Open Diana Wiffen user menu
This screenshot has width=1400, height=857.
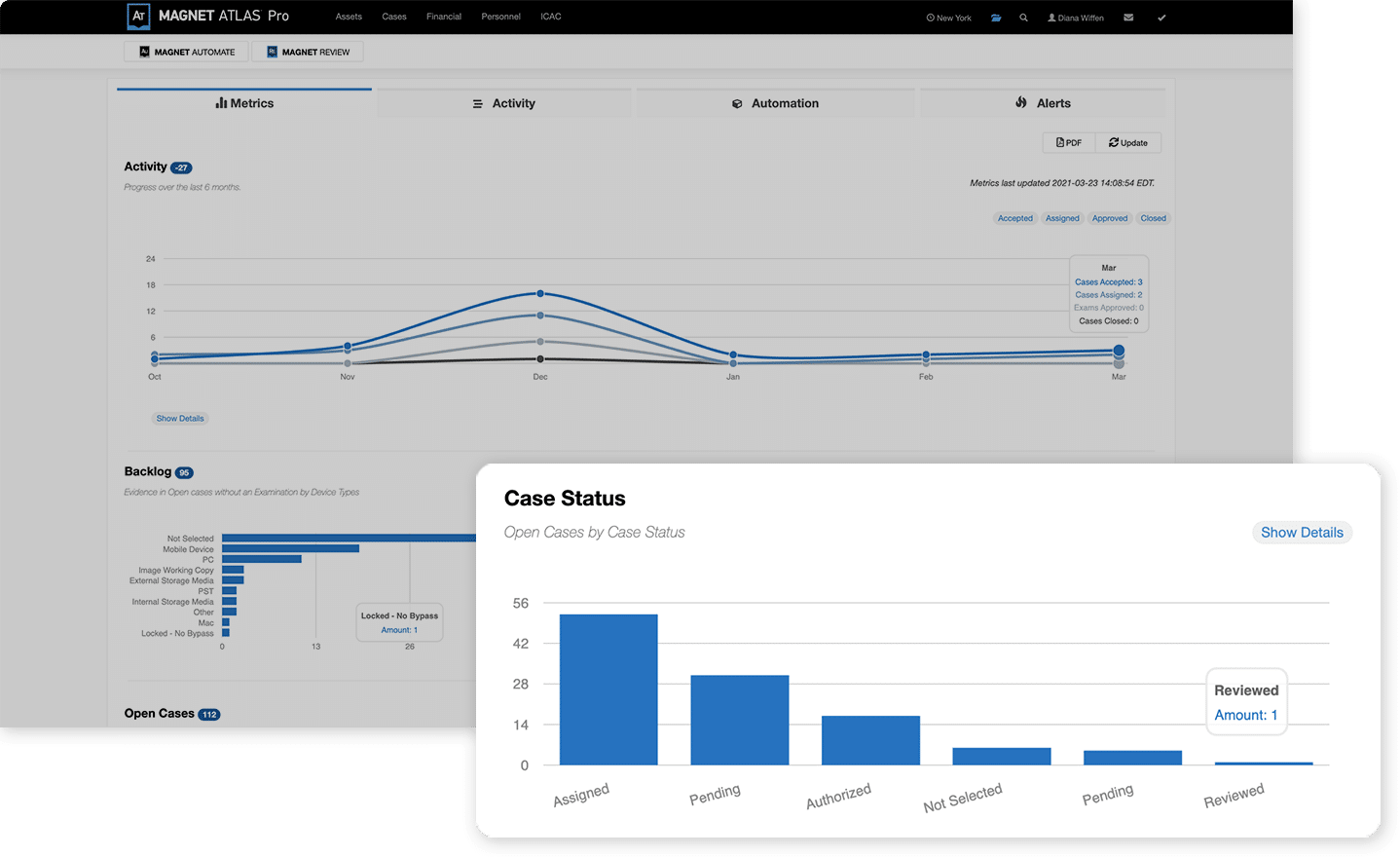1075,18
